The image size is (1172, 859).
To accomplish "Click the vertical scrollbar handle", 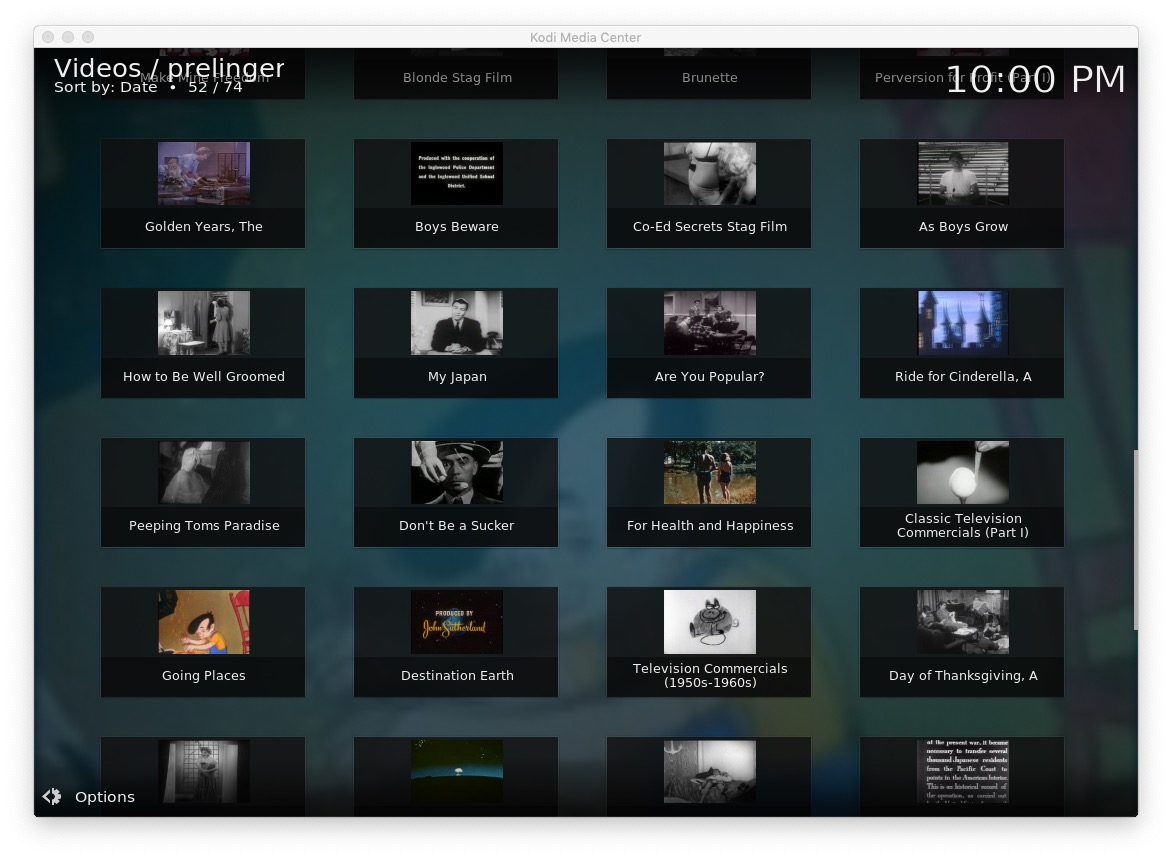I will coord(1134,540).
